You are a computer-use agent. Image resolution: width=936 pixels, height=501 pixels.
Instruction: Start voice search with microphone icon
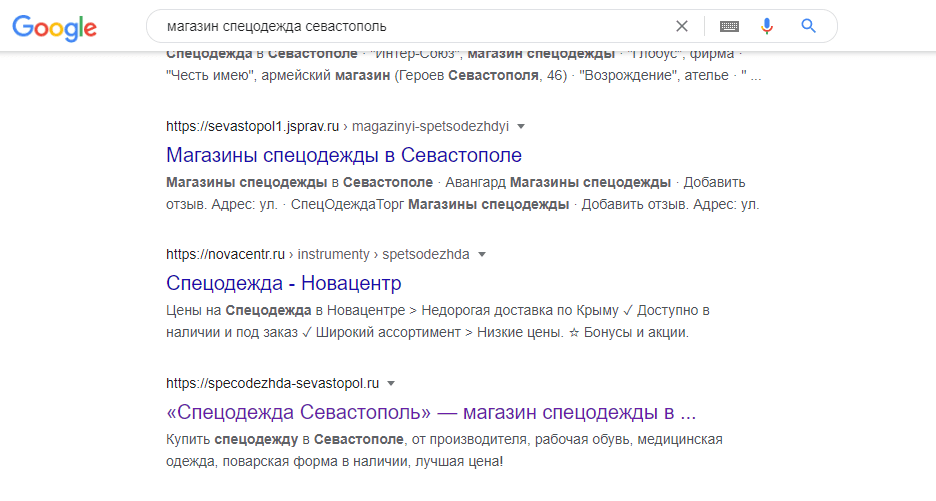(767, 26)
